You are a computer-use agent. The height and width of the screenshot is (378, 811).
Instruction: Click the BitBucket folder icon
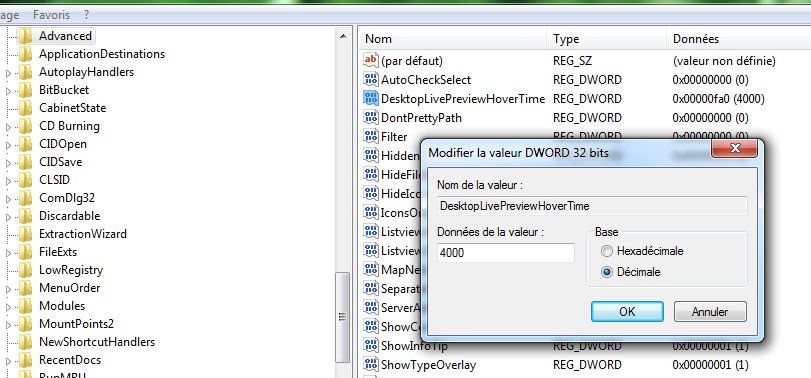coord(25,90)
